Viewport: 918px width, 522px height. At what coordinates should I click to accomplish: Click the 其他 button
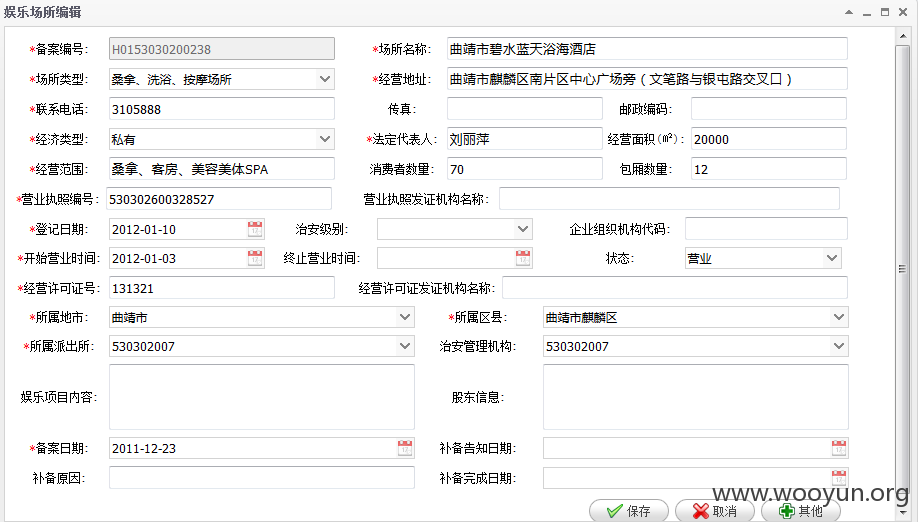801,511
